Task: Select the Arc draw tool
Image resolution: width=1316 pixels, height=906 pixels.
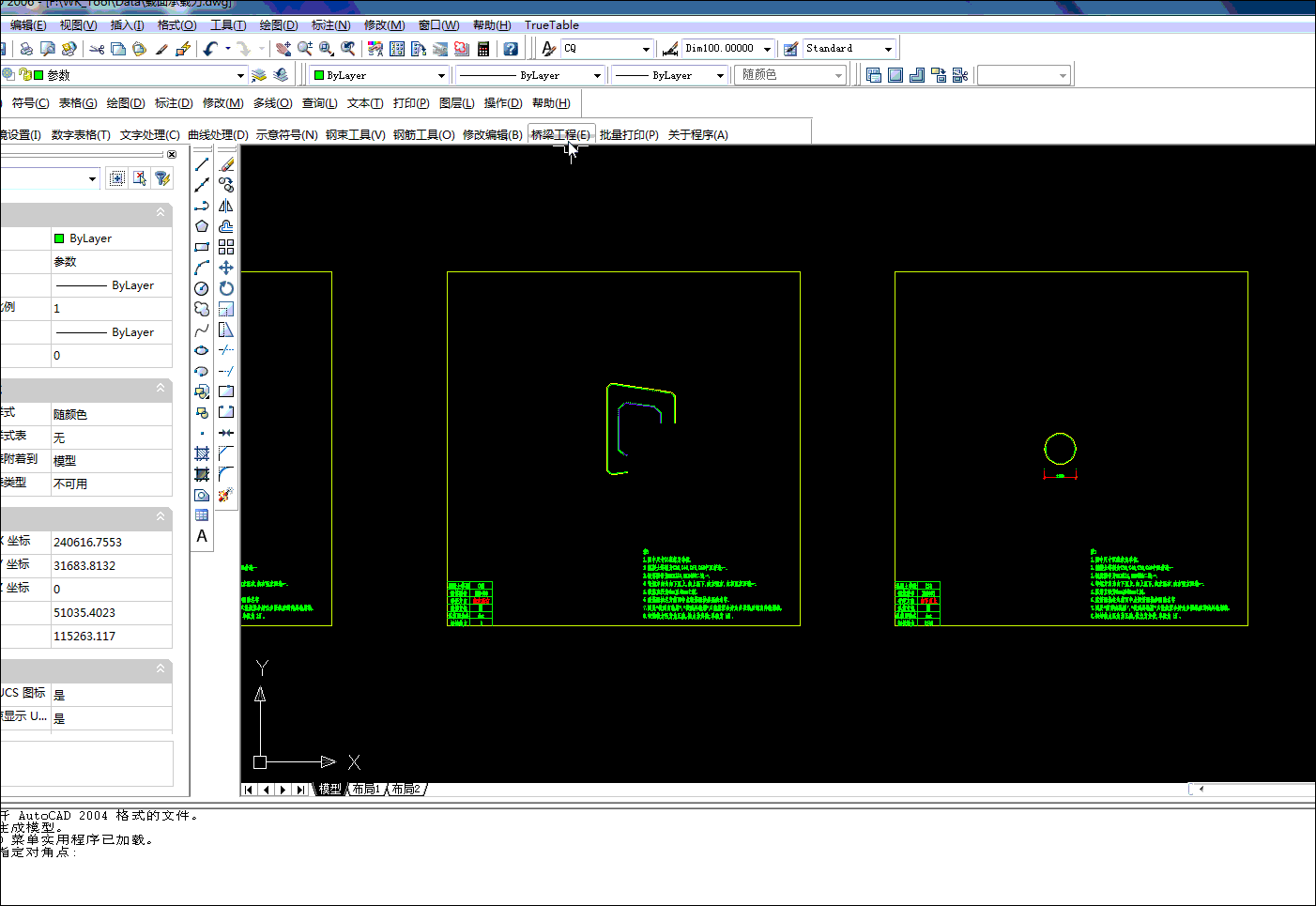Action: (x=202, y=268)
